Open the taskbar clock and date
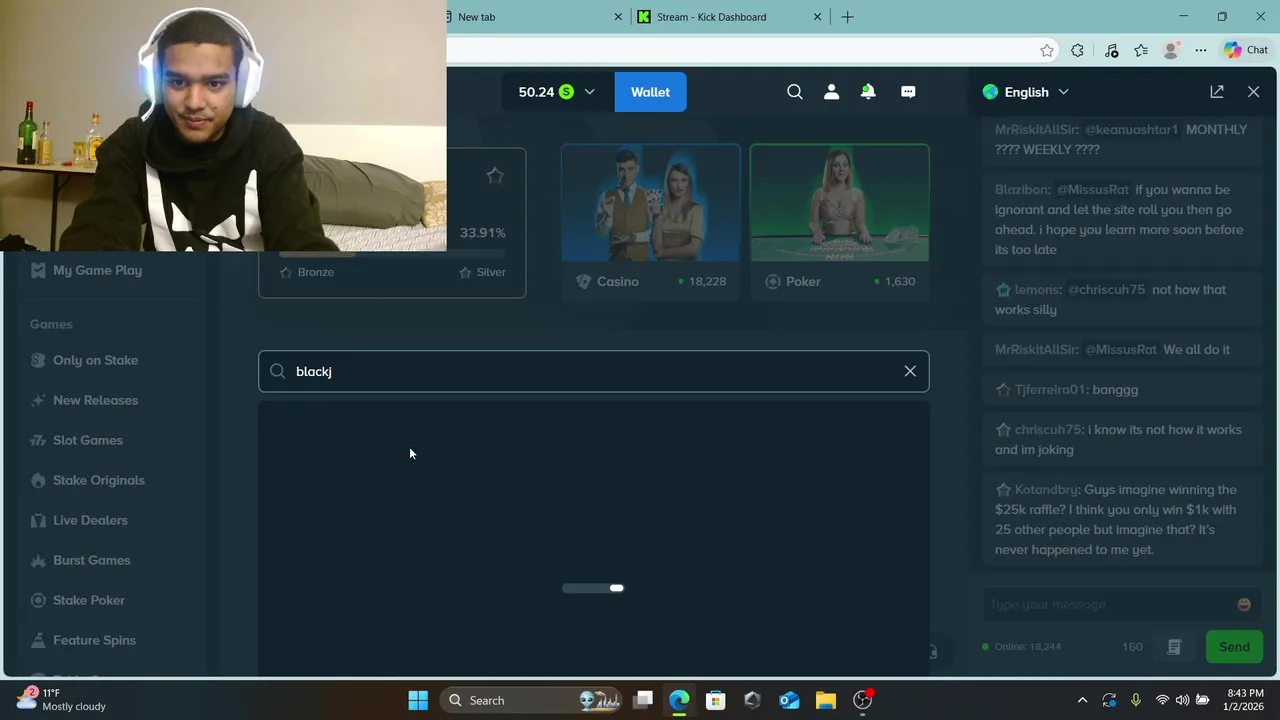Screen dimensions: 1280x720 tap(1245, 700)
